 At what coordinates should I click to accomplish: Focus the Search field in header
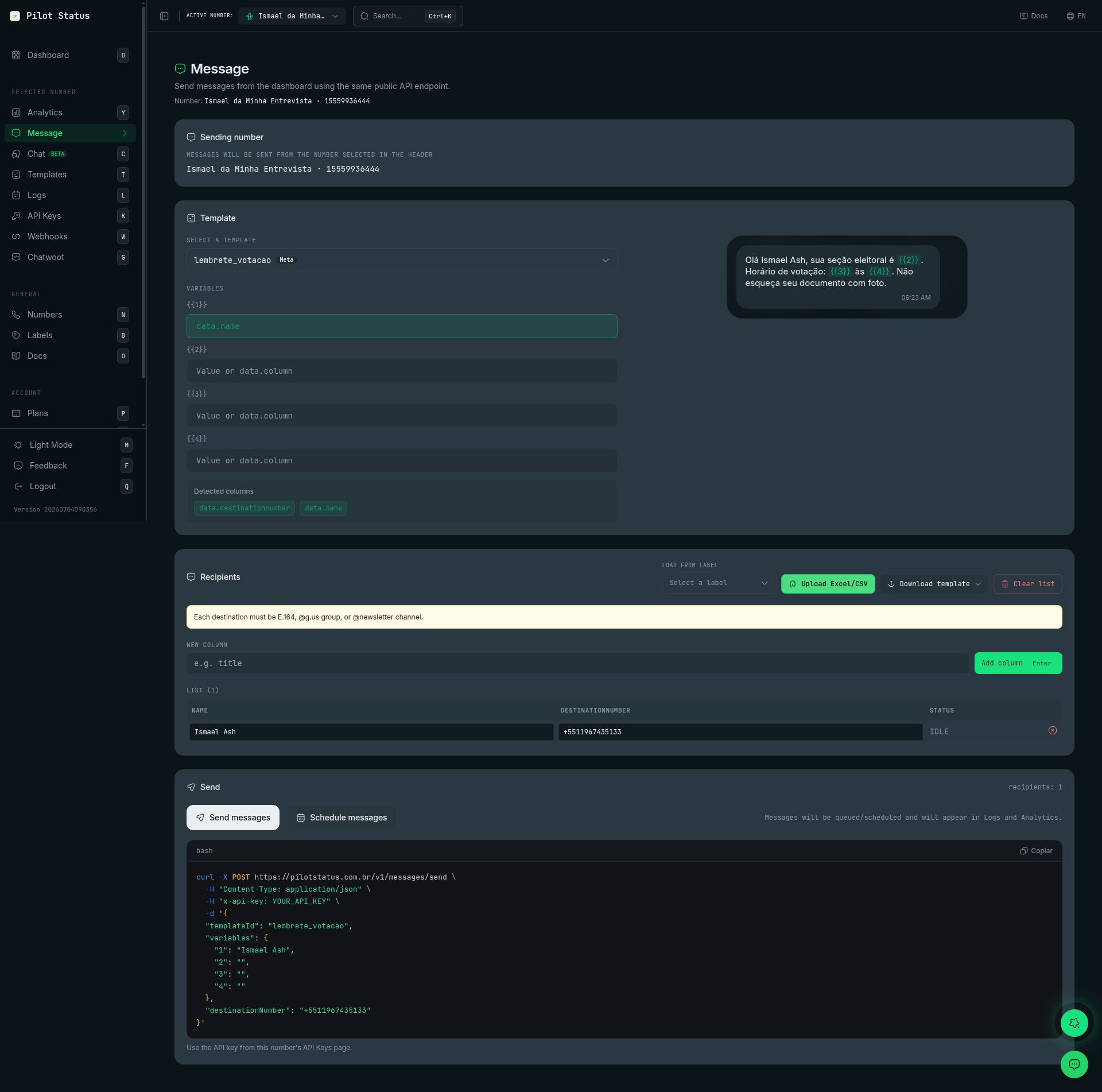coord(408,16)
